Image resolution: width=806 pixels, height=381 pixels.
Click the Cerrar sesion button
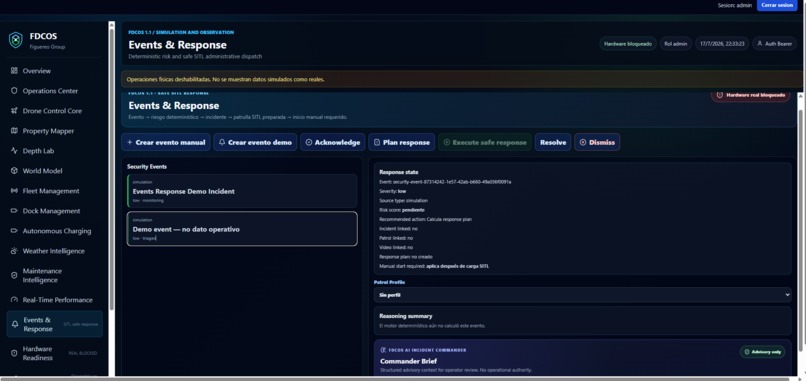[x=777, y=5]
